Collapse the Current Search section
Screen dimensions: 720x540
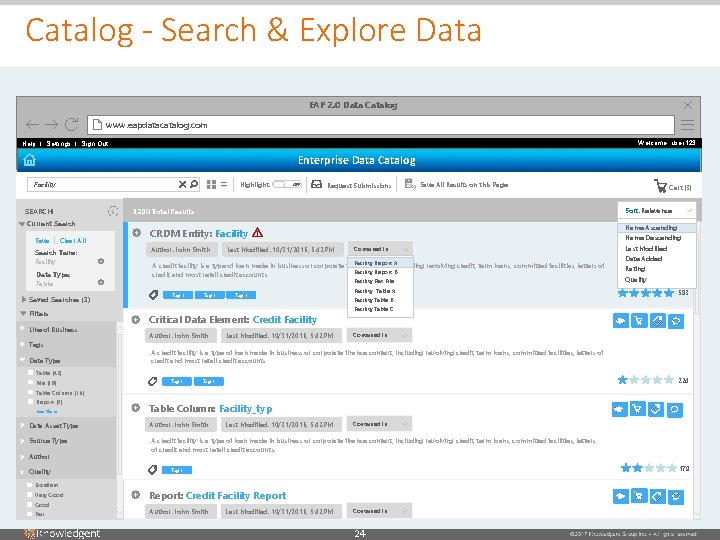[x=22, y=224]
